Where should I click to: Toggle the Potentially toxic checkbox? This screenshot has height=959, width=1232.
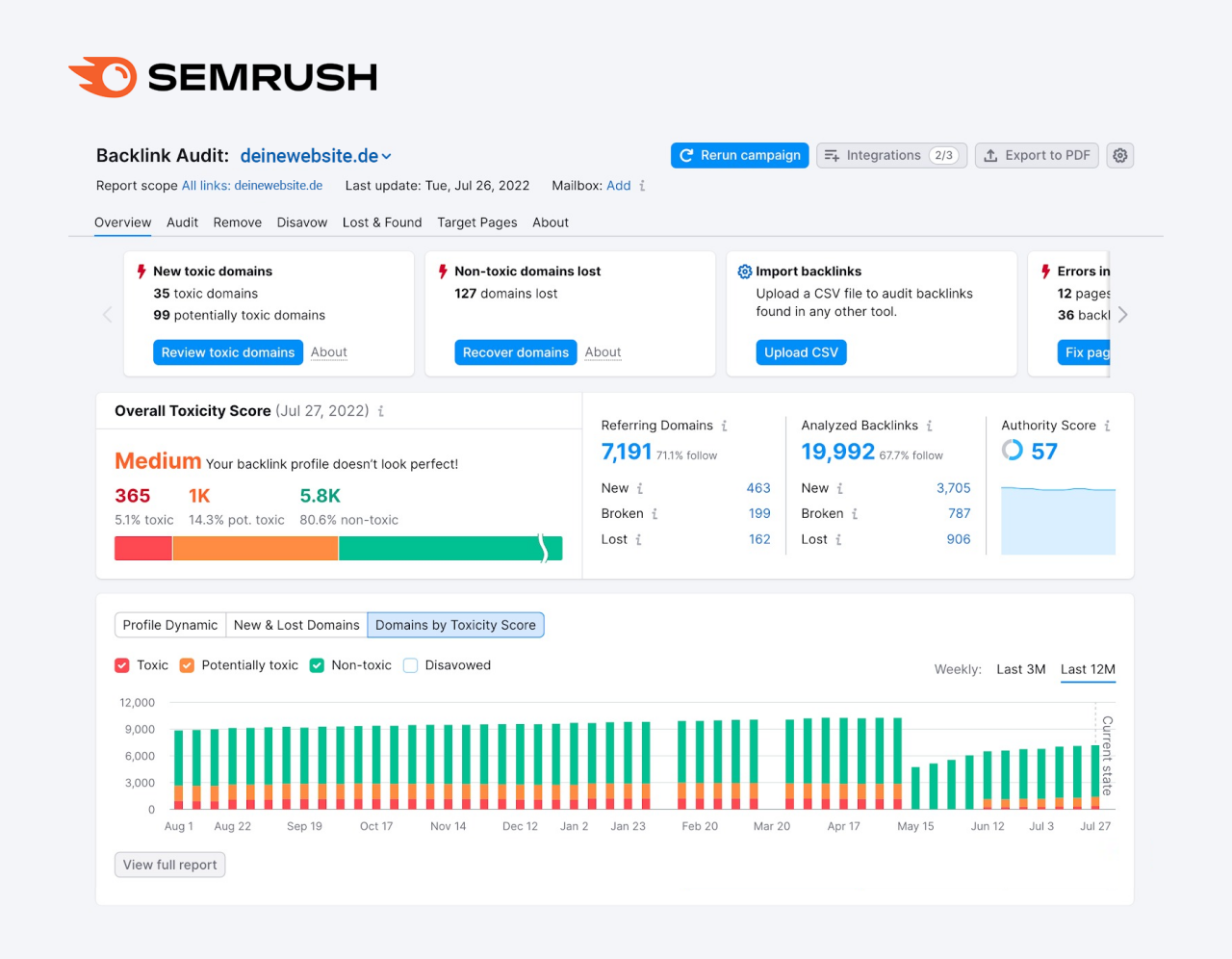click(188, 665)
